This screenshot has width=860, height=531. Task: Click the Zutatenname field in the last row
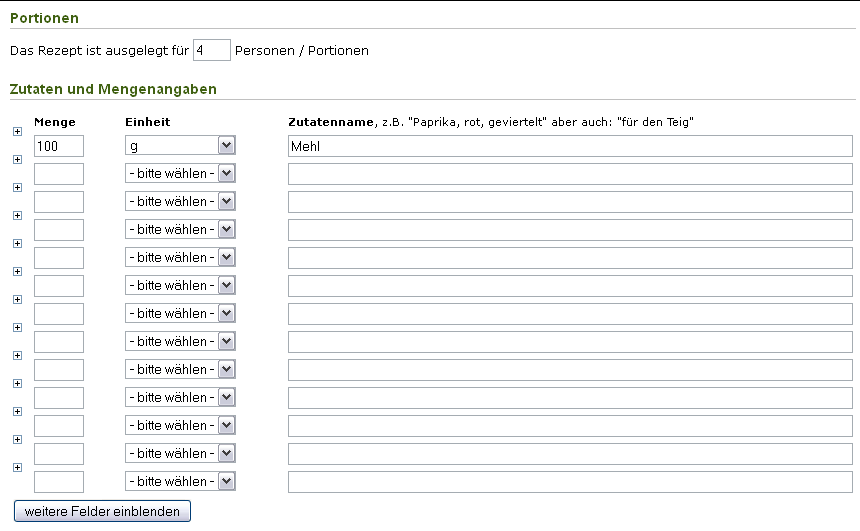pos(569,482)
